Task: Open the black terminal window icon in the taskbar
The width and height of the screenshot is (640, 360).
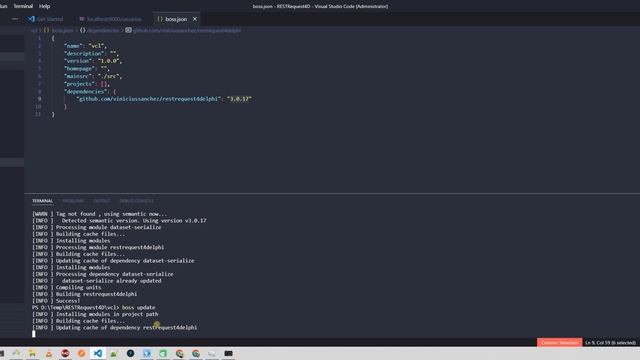Action: click(229, 353)
